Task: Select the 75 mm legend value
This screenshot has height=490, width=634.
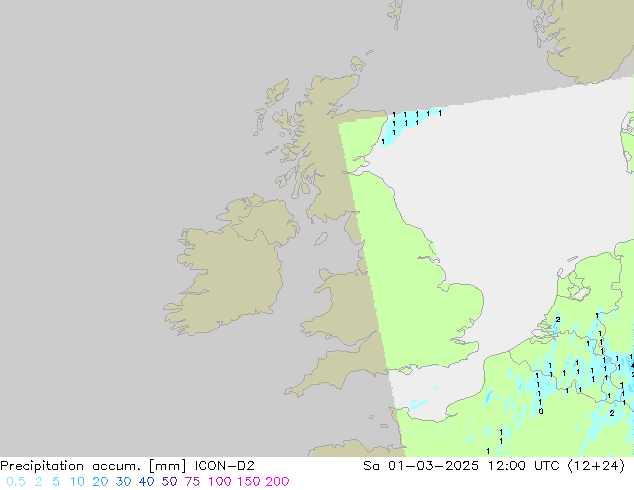Action: (192, 482)
